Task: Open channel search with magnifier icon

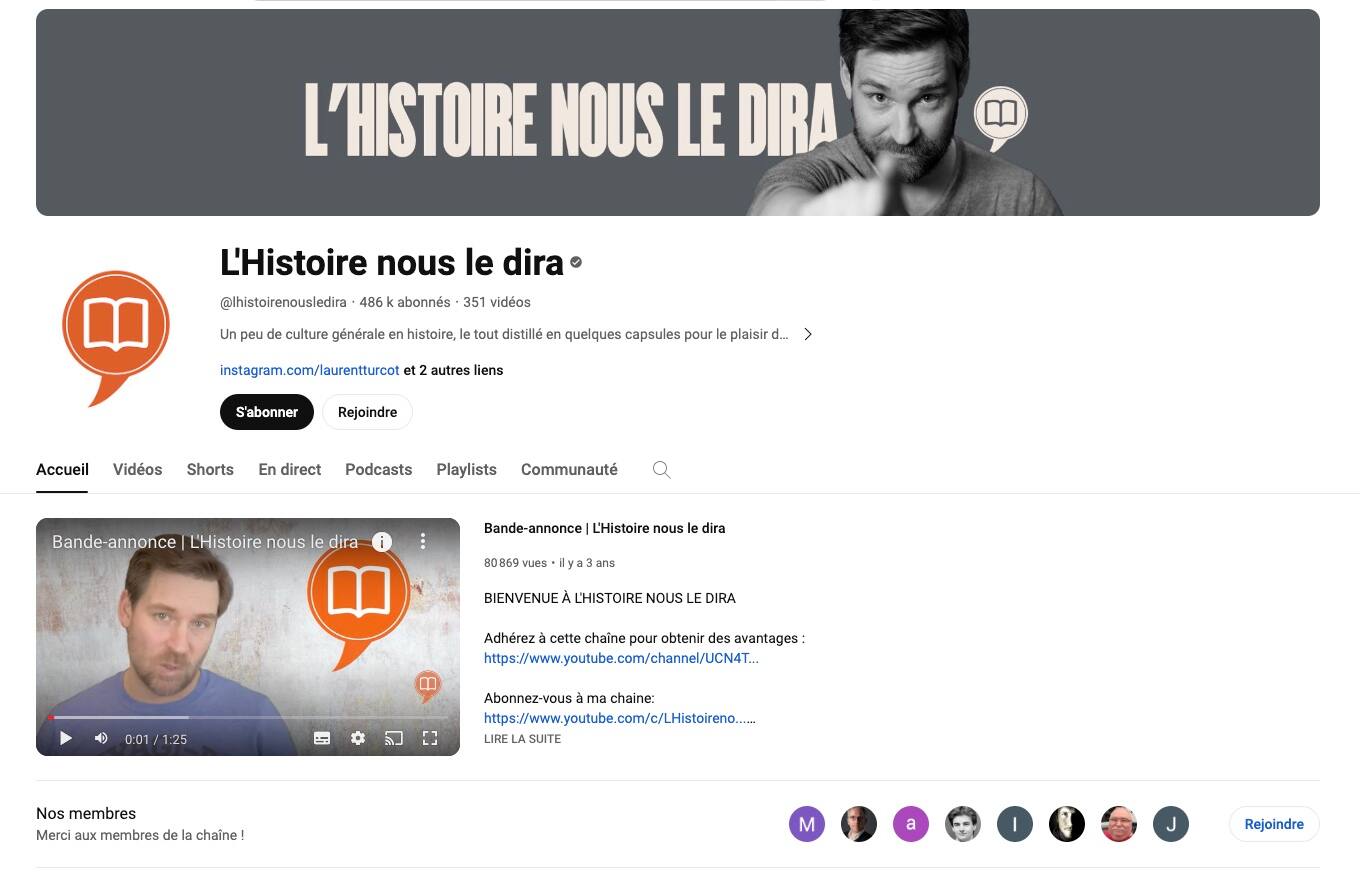Action: 661,469
